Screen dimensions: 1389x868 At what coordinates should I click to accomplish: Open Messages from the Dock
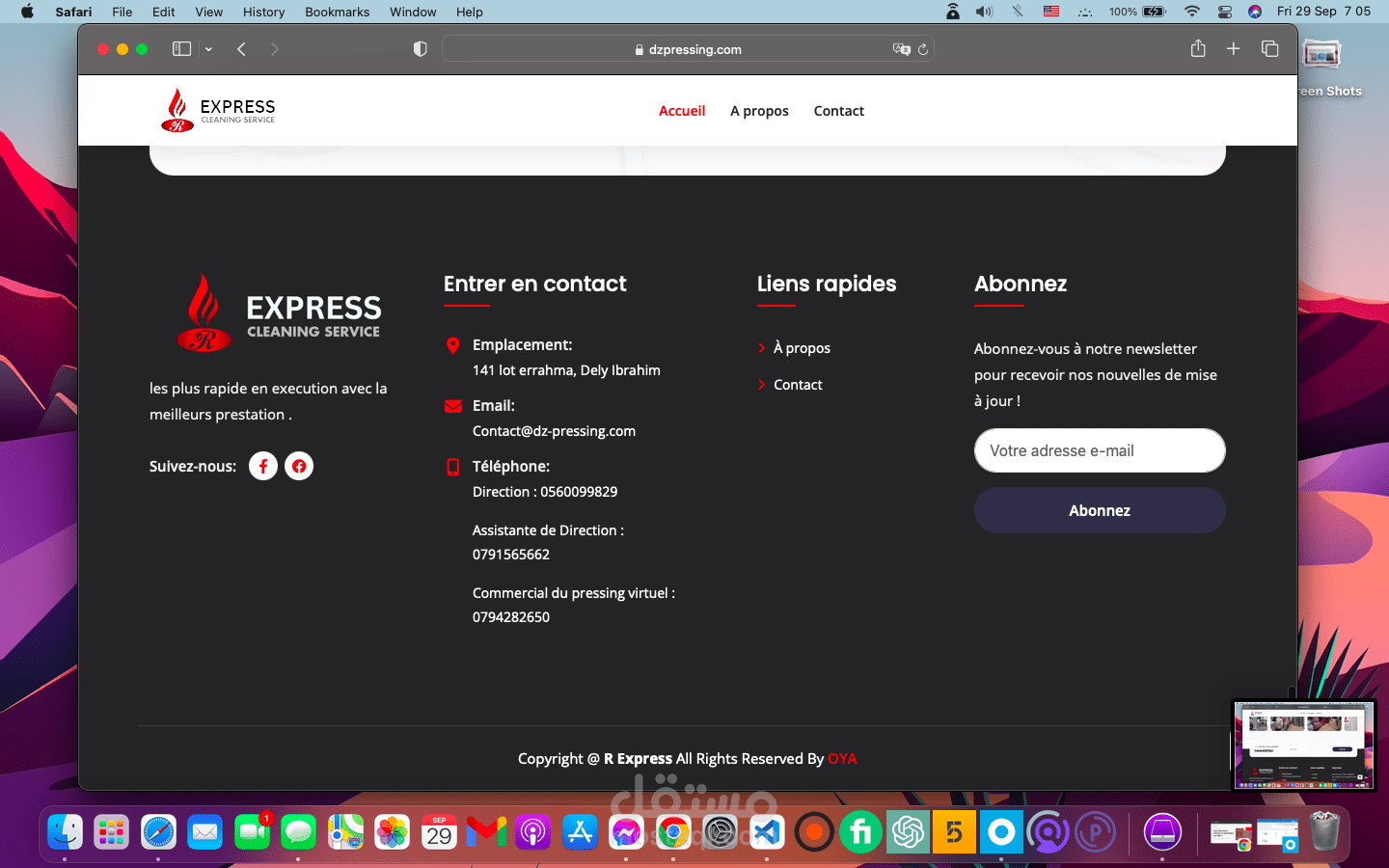pos(299,832)
